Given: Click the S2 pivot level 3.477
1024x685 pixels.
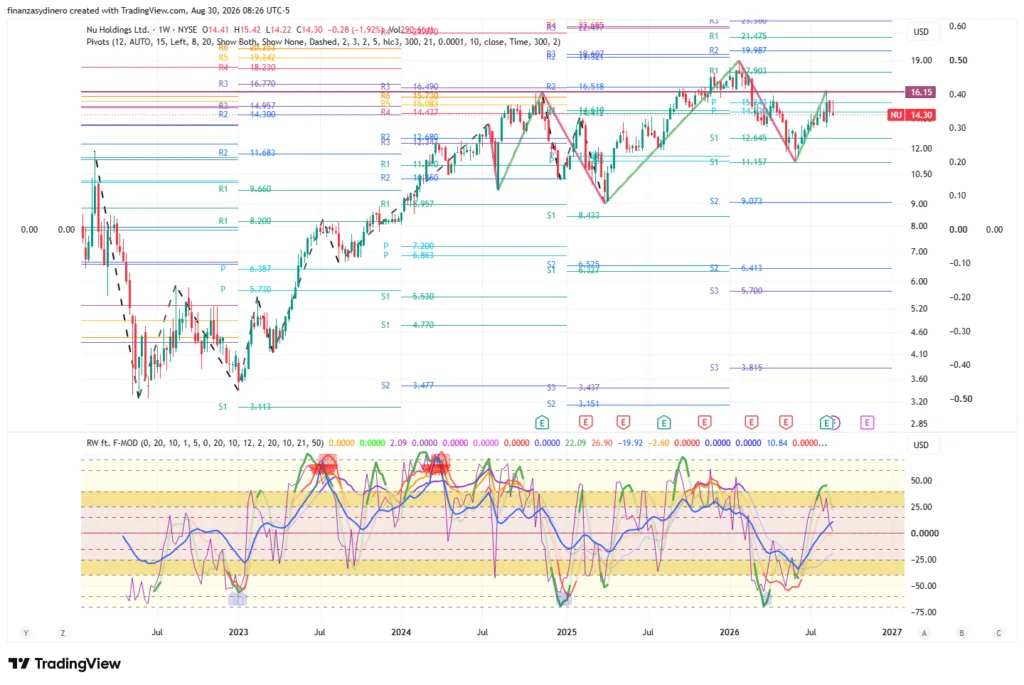Looking at the screenshot, I should tap(423, 385).
